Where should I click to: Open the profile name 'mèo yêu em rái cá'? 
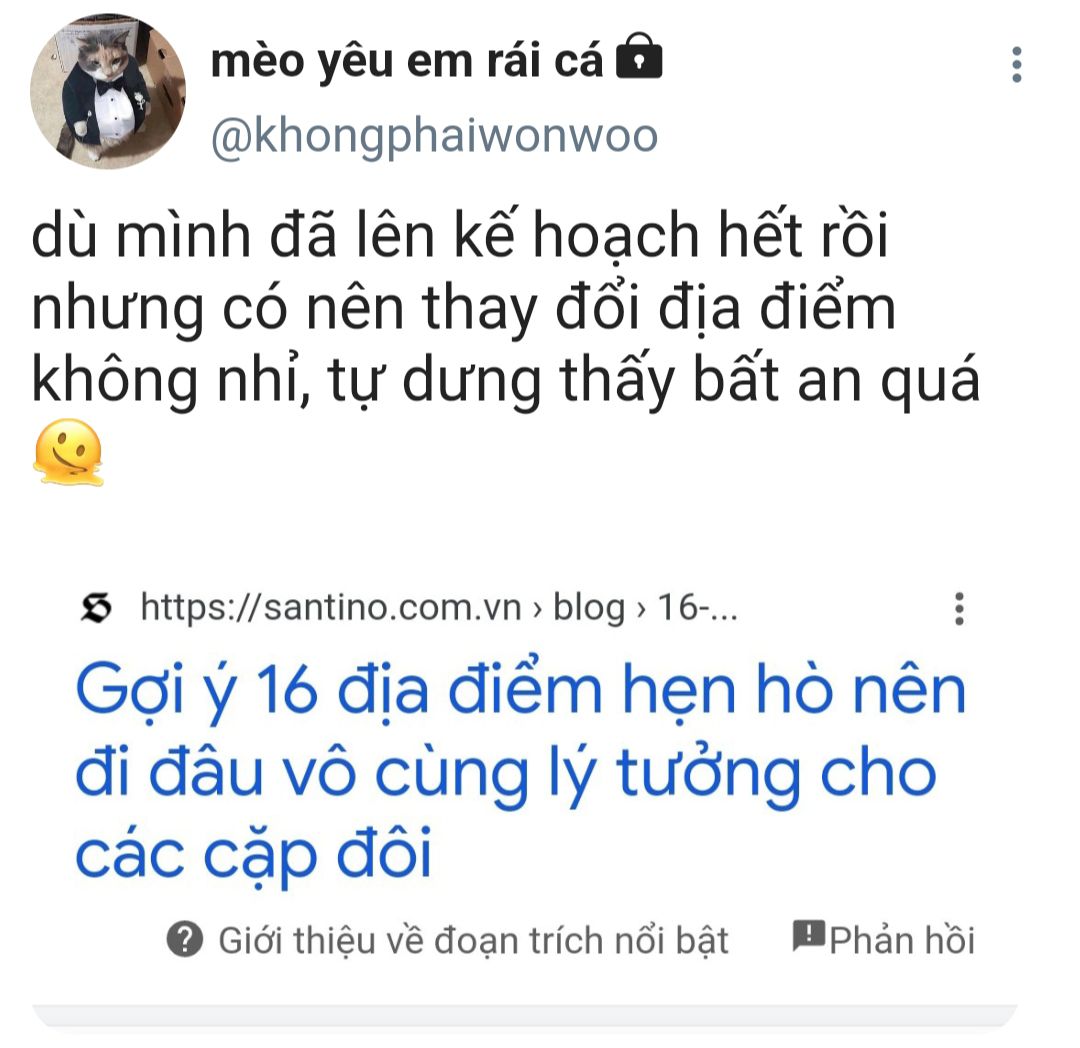click(406, 61)
